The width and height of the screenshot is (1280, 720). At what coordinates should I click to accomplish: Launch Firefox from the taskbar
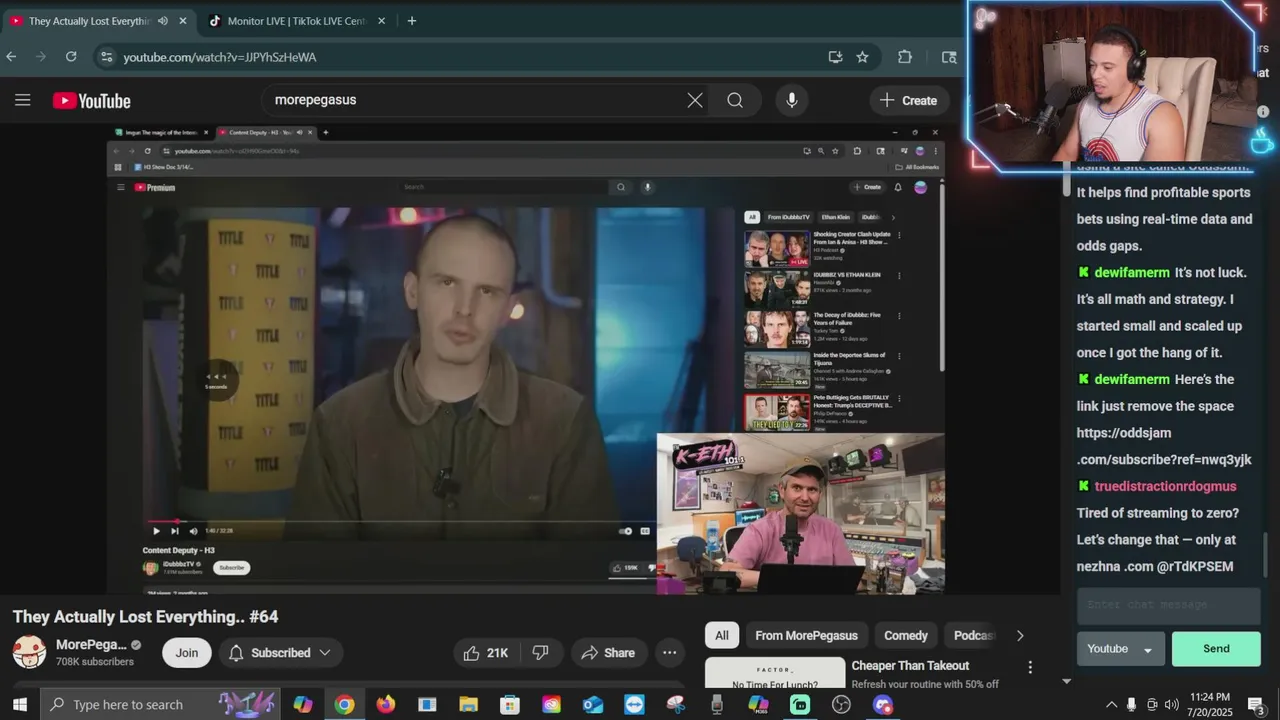tap(385, 705)
